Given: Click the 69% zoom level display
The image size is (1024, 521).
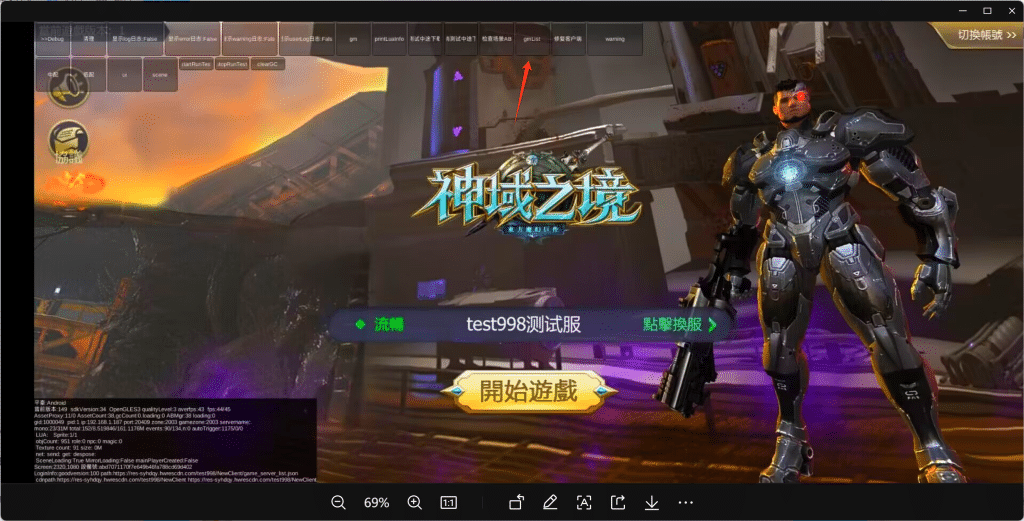Looking at the screenshot, I should [x=376, y=502].
